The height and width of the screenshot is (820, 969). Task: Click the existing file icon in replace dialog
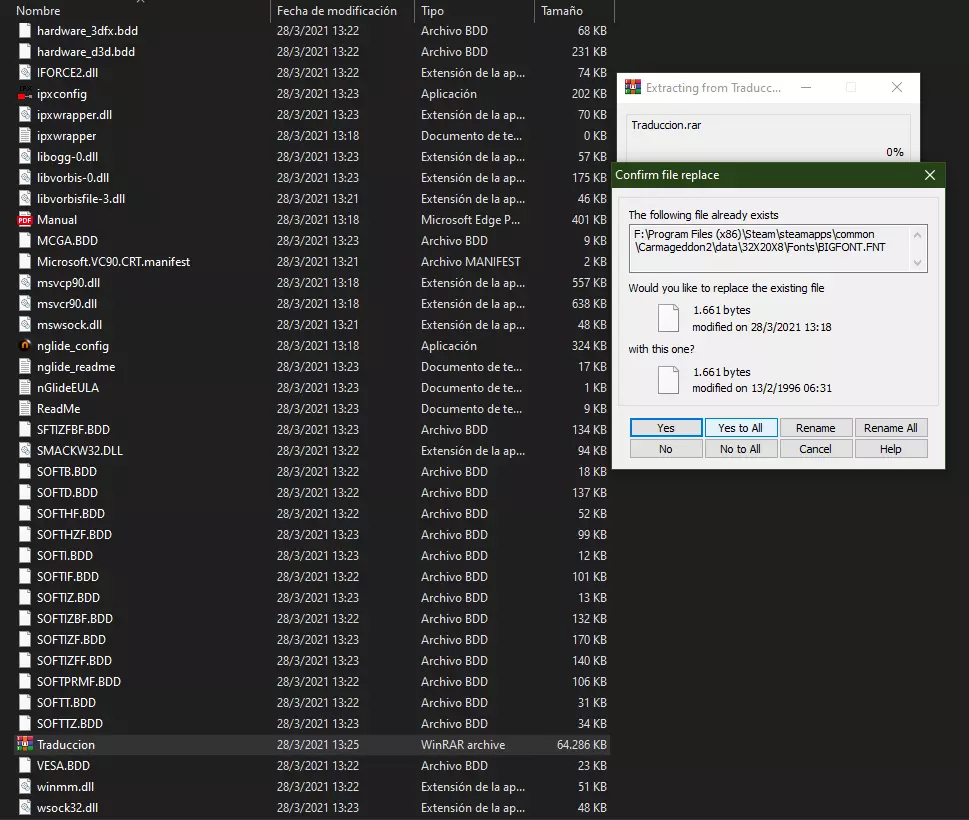pyautogui.click(x=668, y=318)
